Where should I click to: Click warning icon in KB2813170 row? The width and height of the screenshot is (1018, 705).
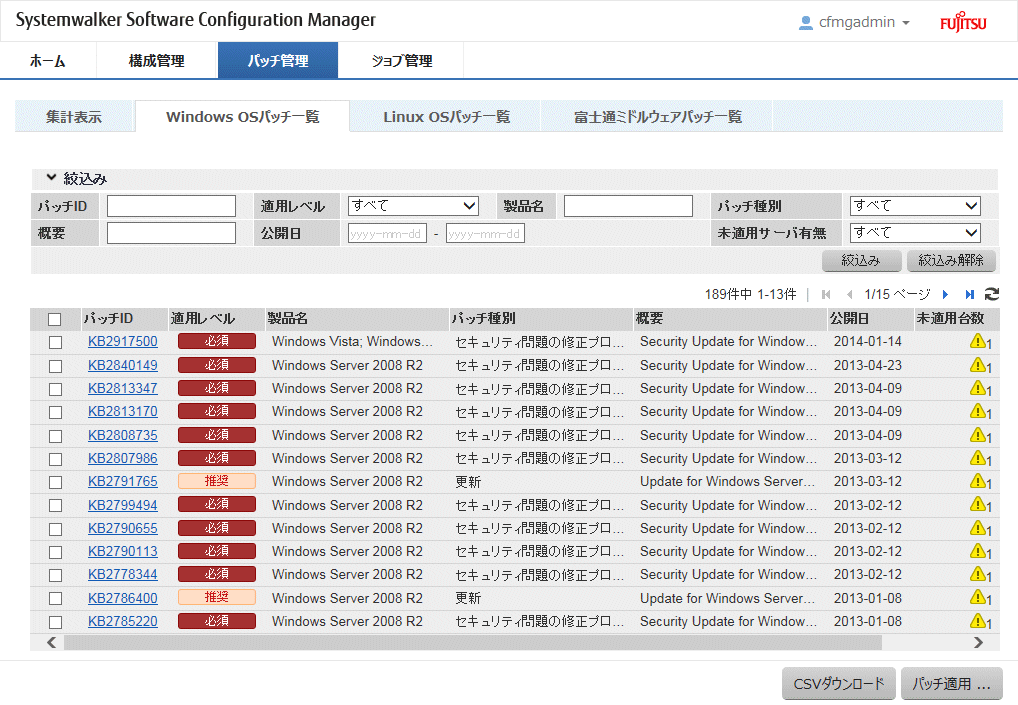[978, 411]
